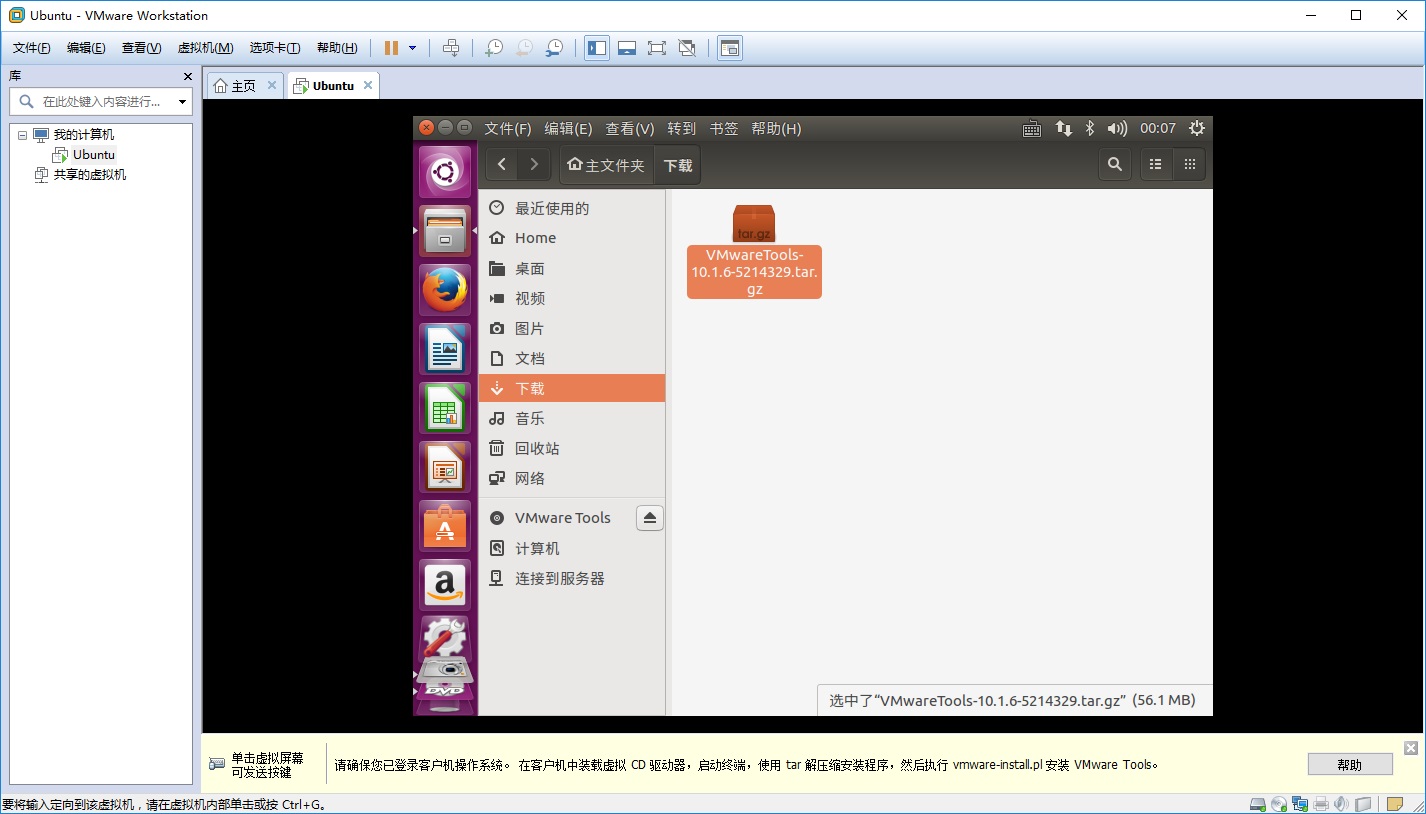Toggle Unity mode icon

pos(687,48)
